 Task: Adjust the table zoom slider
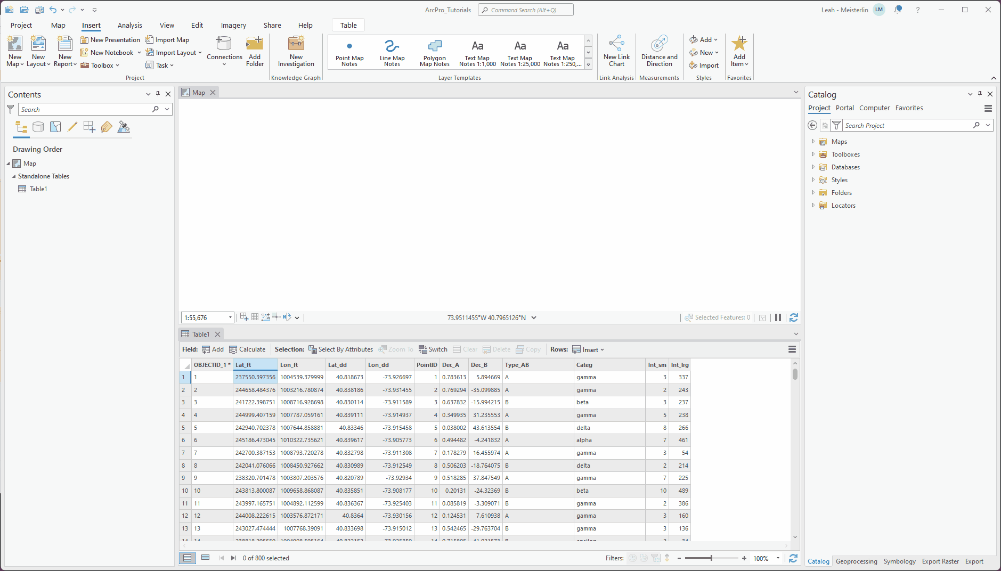click(711, 558)
